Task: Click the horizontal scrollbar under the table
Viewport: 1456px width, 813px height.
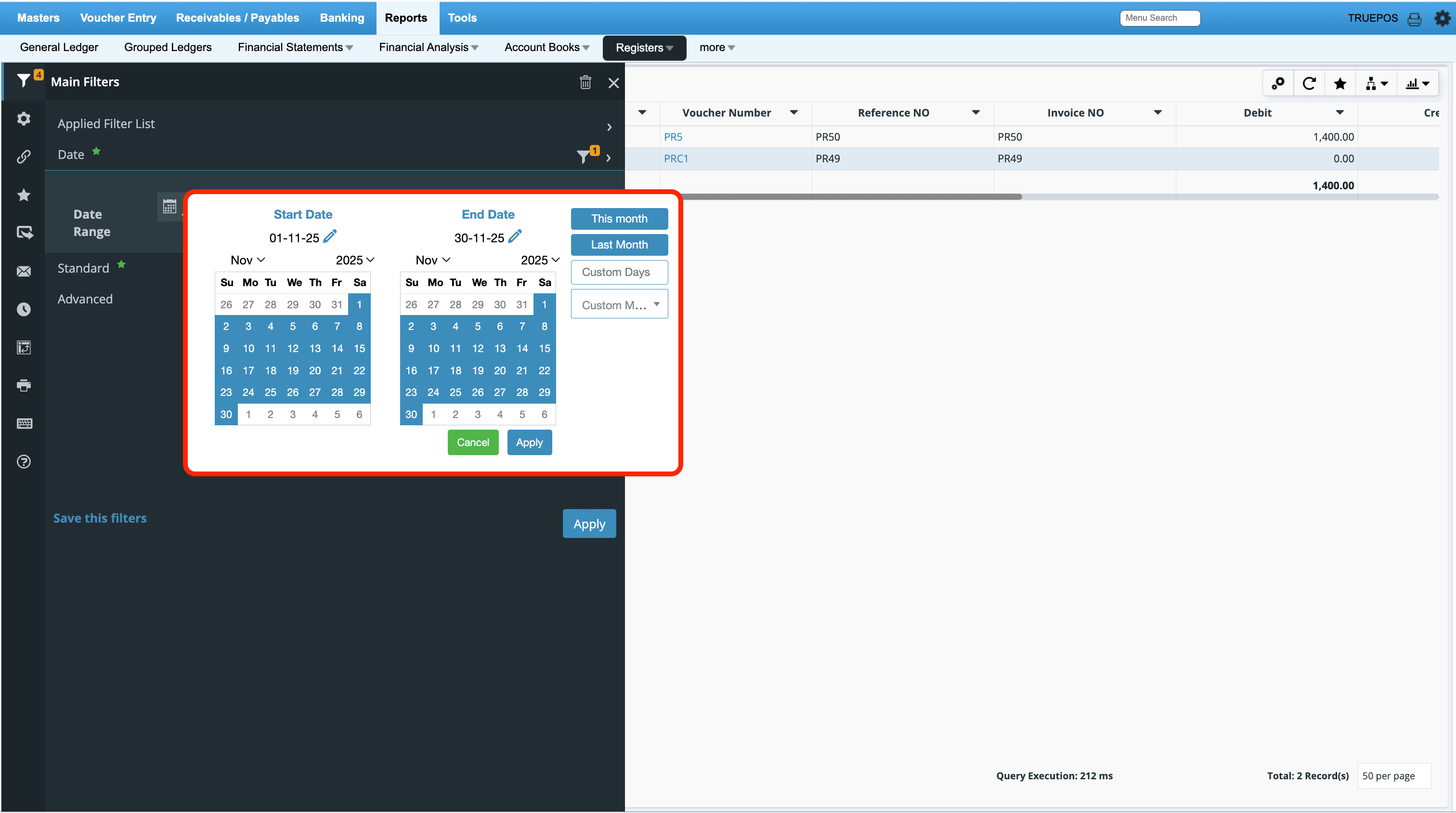Action: [848, 197]
